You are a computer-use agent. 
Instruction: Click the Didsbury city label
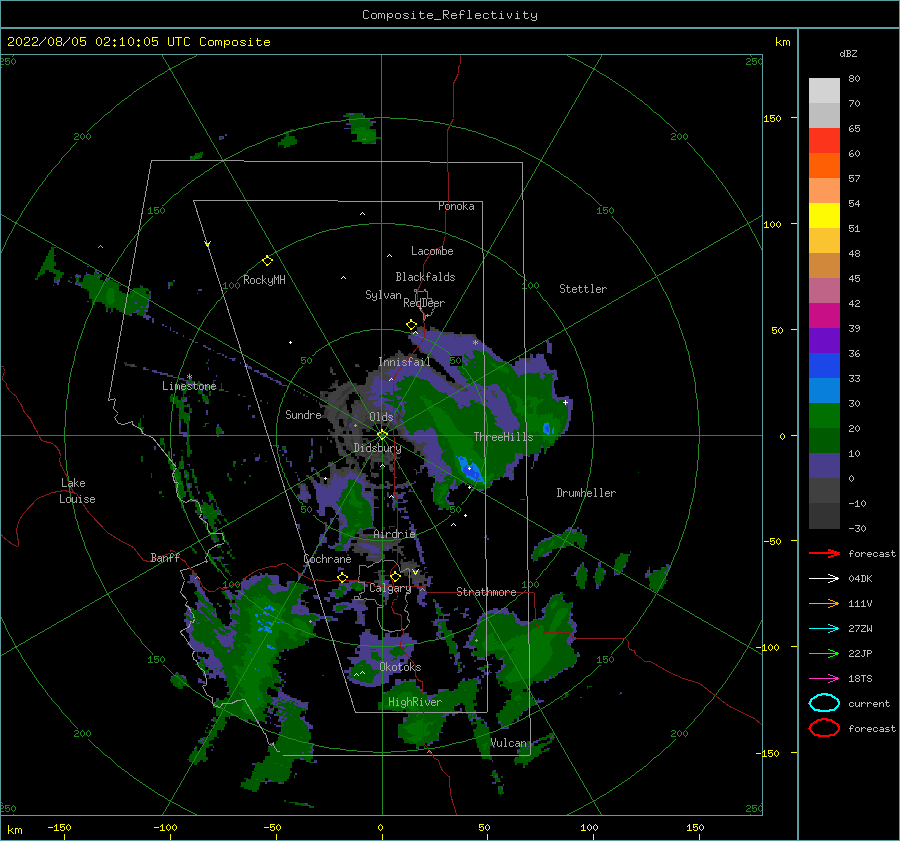377,448
